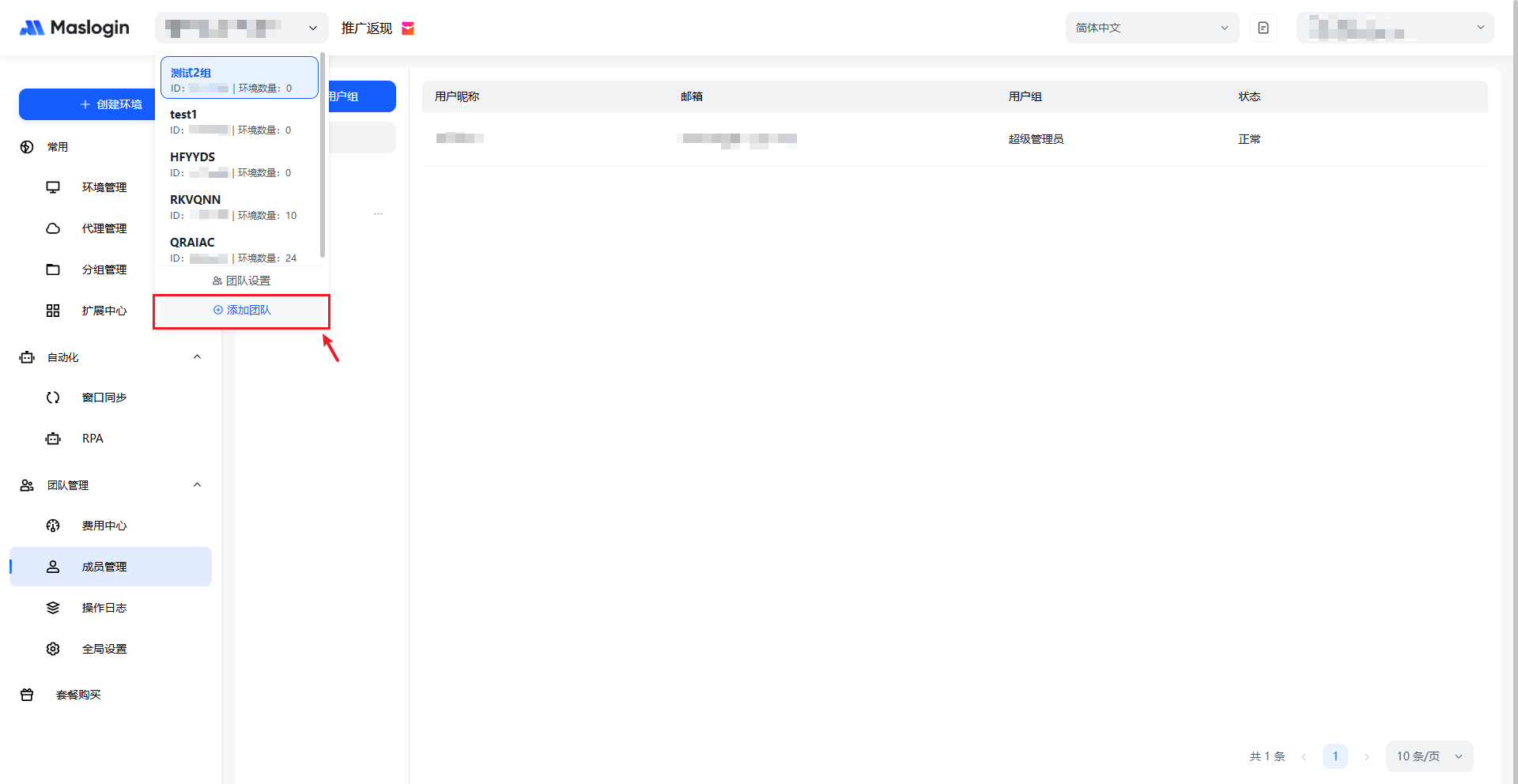The height and width of the screenshot is (784, 1518).
Task: Open the document icon in top bar
Action: 1263,28
